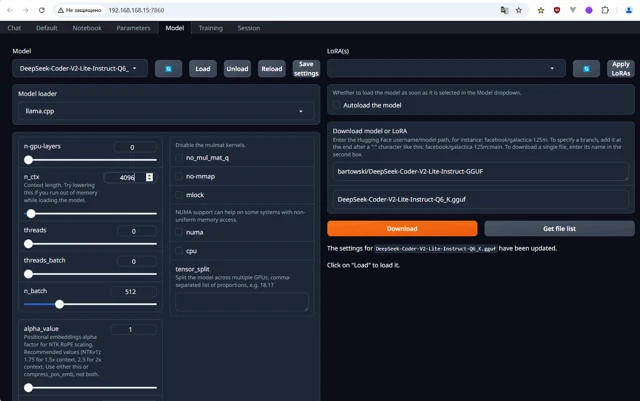Expand the Model loader dropdown

165,111
